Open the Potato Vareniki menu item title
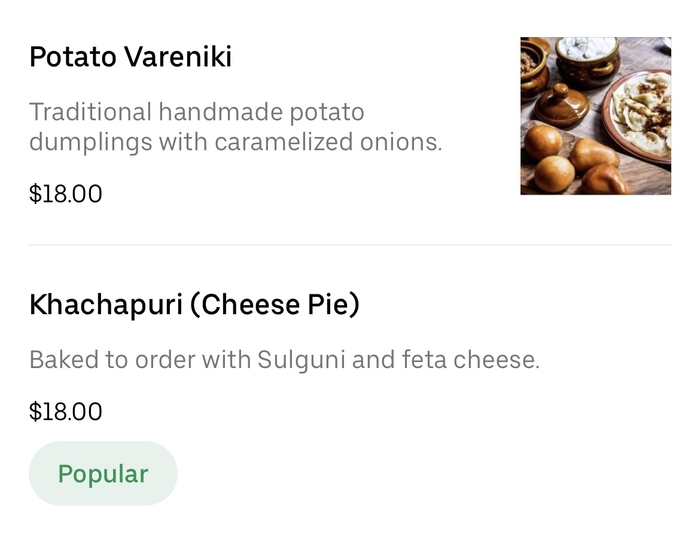 [130, 57]
